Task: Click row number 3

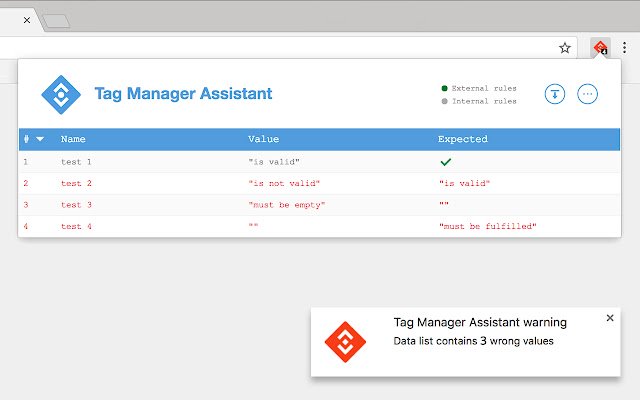Action: (26, 205)
